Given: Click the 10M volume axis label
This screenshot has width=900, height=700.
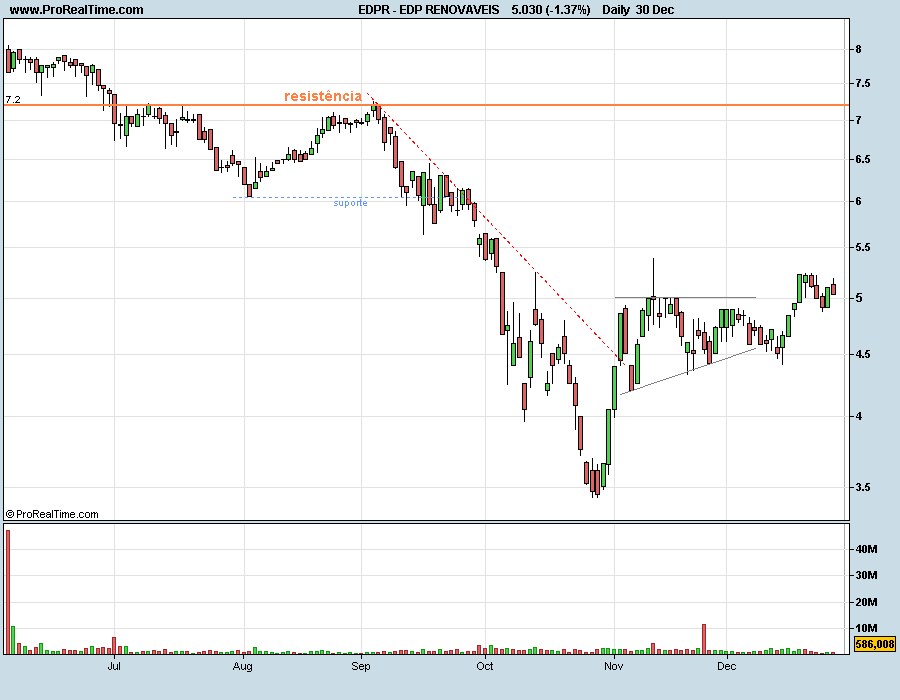Looking at the screenshot, I should pos(866,628).
